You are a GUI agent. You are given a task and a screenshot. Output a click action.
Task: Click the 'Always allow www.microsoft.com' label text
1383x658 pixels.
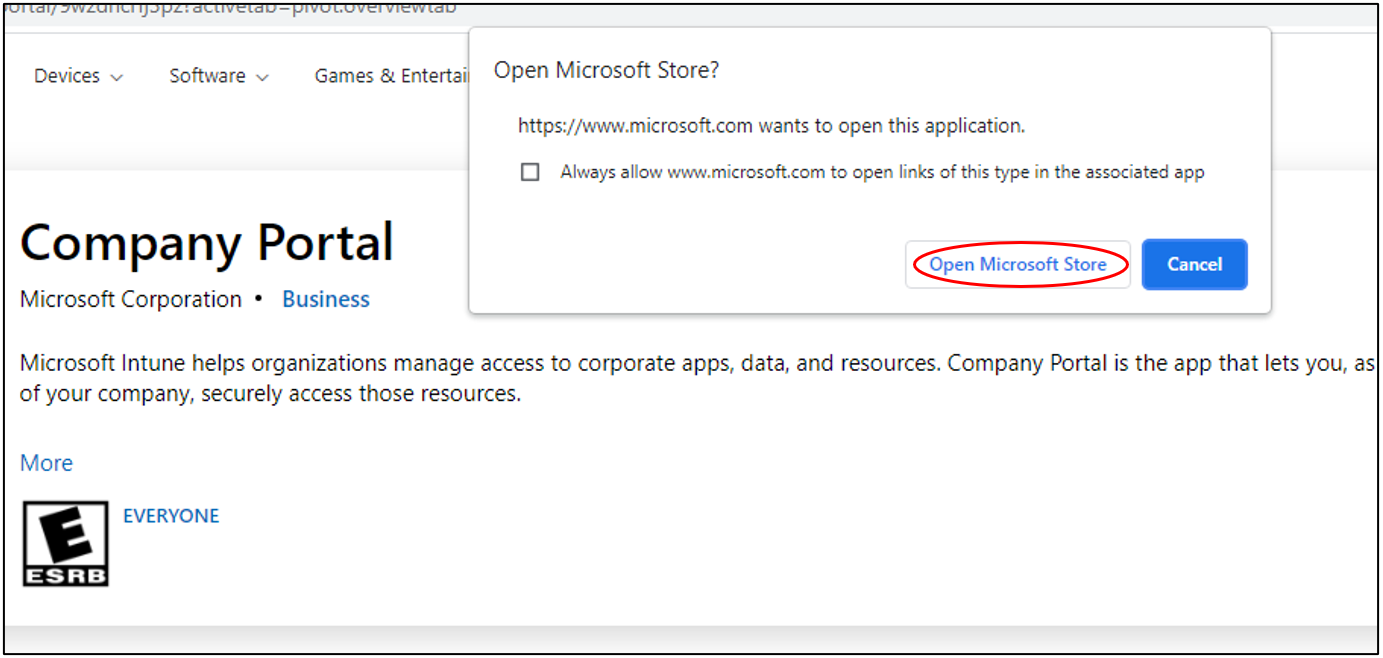click(x=881, y=172)
